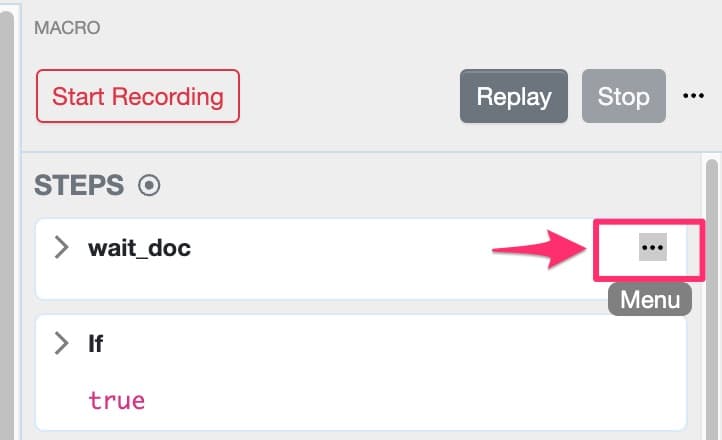Screen dimensions: 722x440
Task: Expand the wait_doc step chevron
Action: coord(62,248)
